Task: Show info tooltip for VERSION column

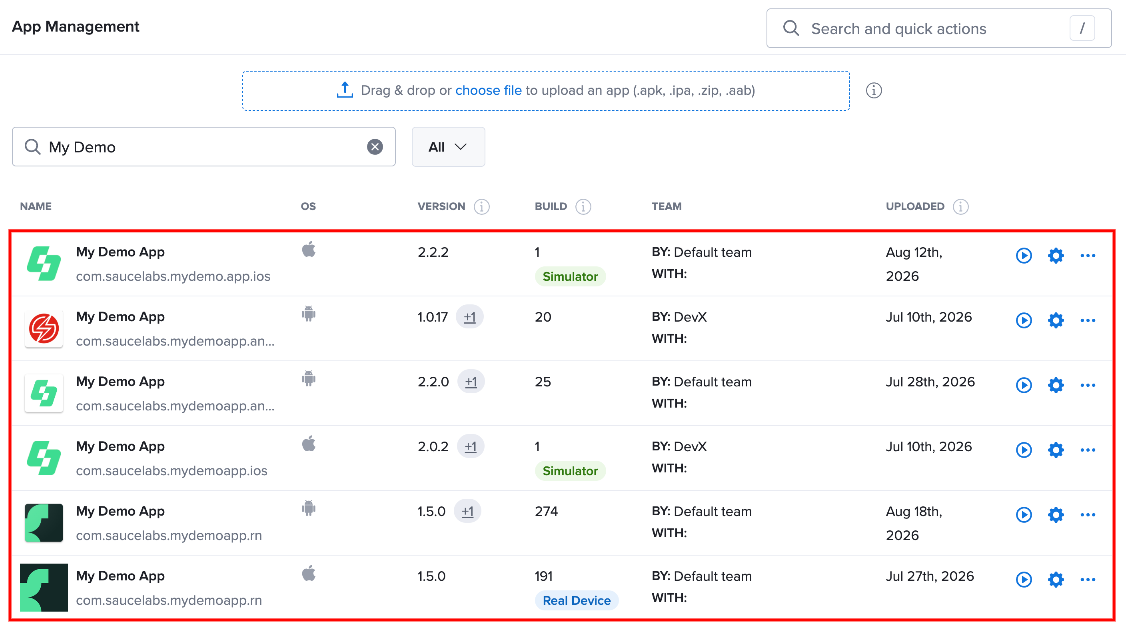Action: coord(482,207)
